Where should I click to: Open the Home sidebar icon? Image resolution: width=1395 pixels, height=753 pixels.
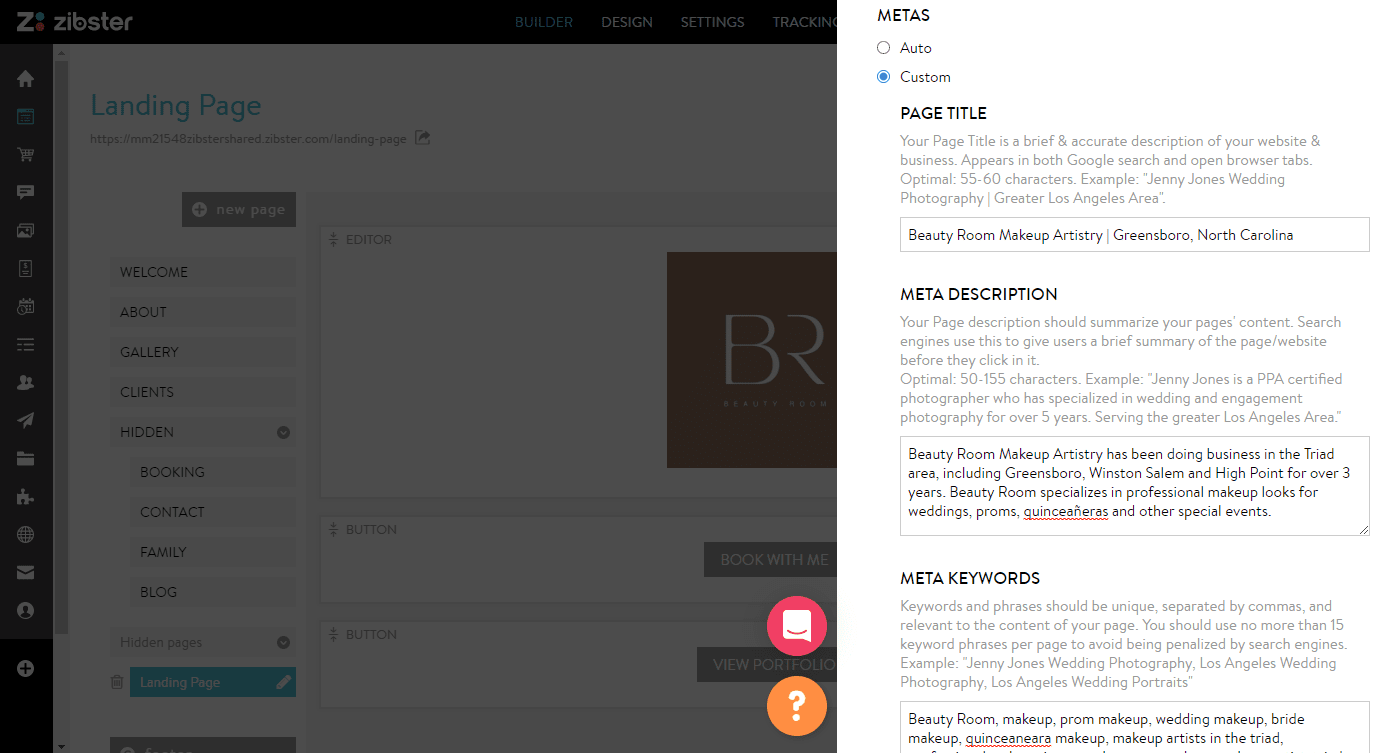(x=25, y=78)
